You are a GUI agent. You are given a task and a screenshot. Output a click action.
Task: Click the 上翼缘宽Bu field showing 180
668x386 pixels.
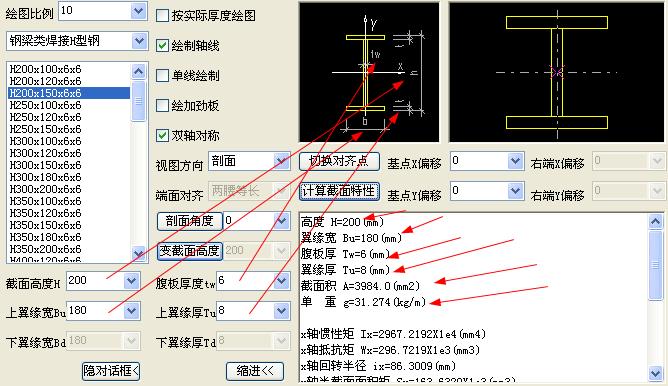(x=95, y=311)
